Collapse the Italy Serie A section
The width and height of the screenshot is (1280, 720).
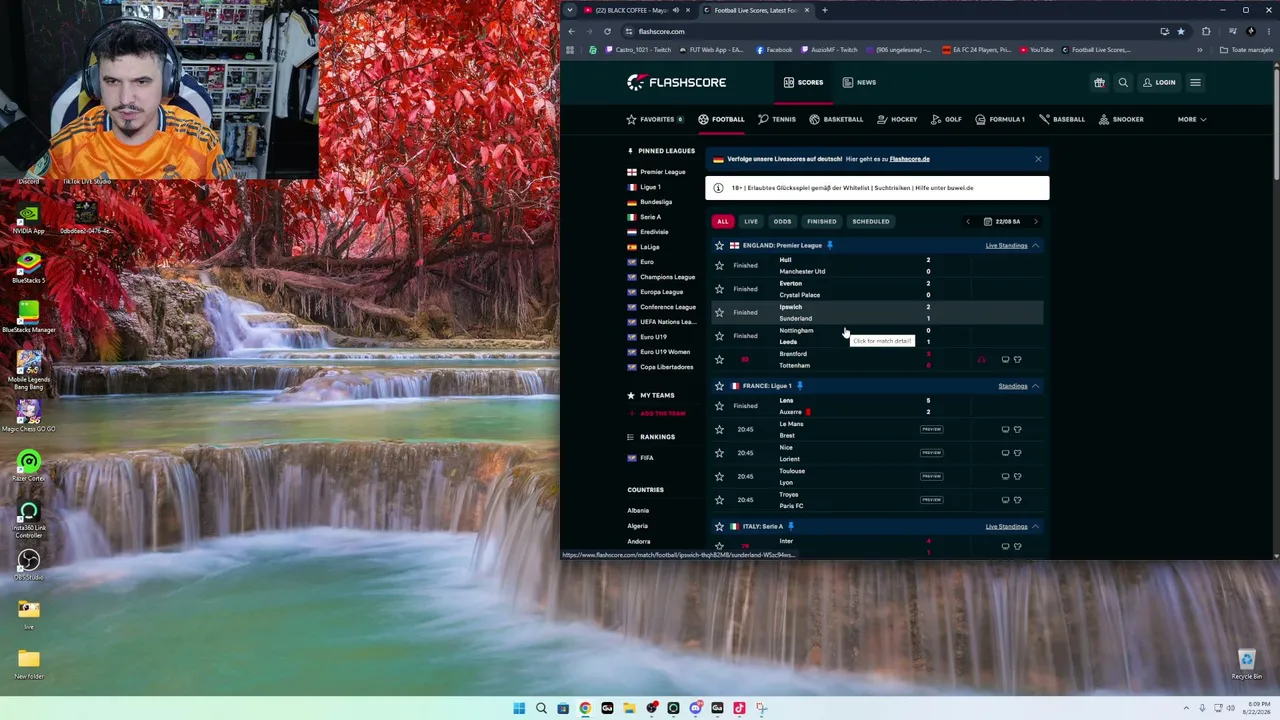[1035, 526]
